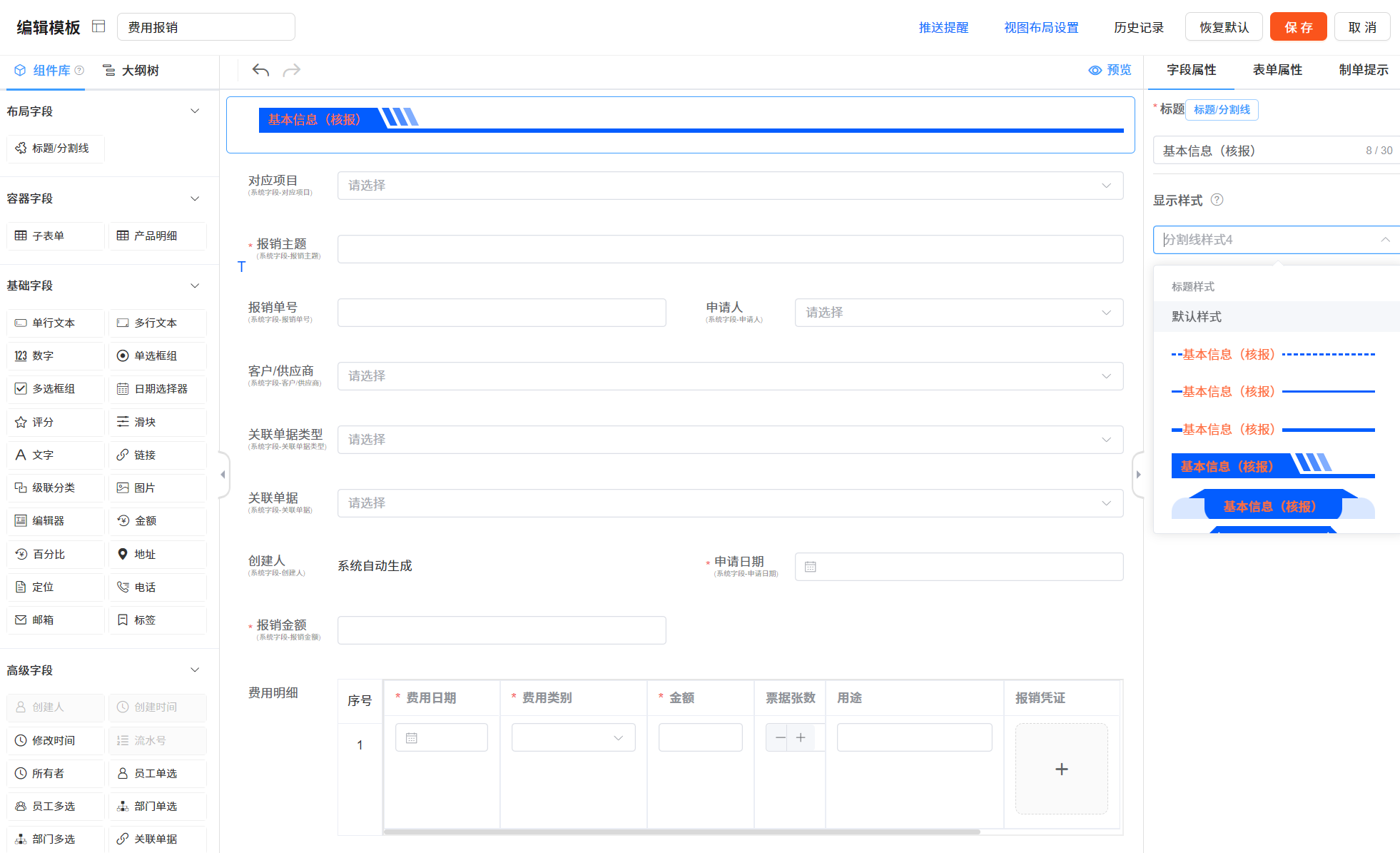1400x853 pixels.
Task: Choose the dashed divider line style
Action: [1272, 354]
